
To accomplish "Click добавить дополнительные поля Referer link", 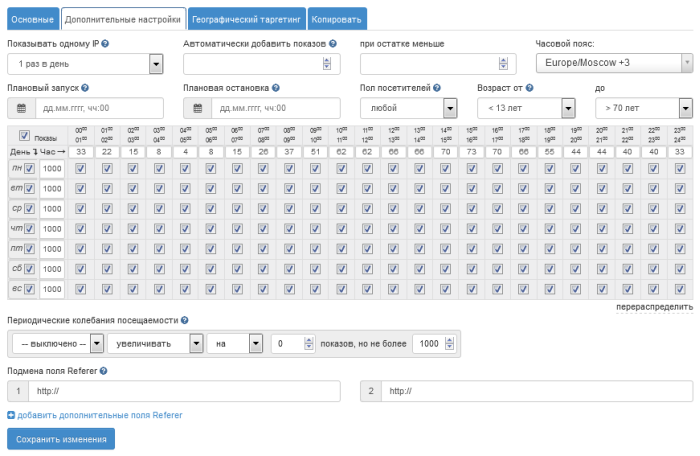I will pos(99,414).
